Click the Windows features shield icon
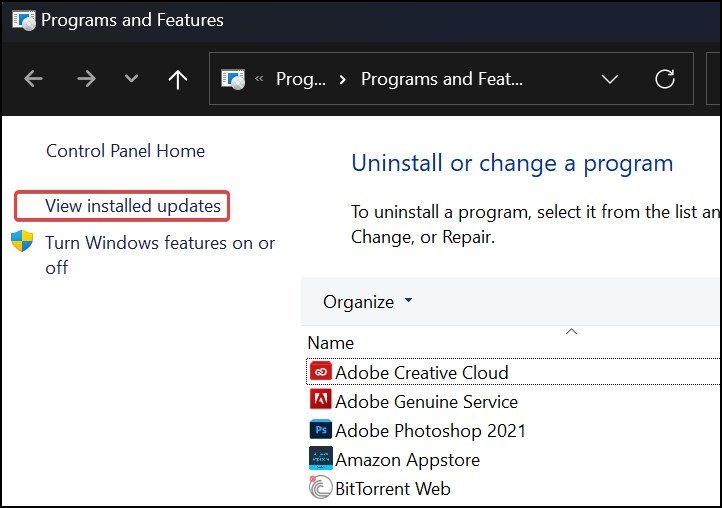 pyautogui.click(x=22, y=242)
